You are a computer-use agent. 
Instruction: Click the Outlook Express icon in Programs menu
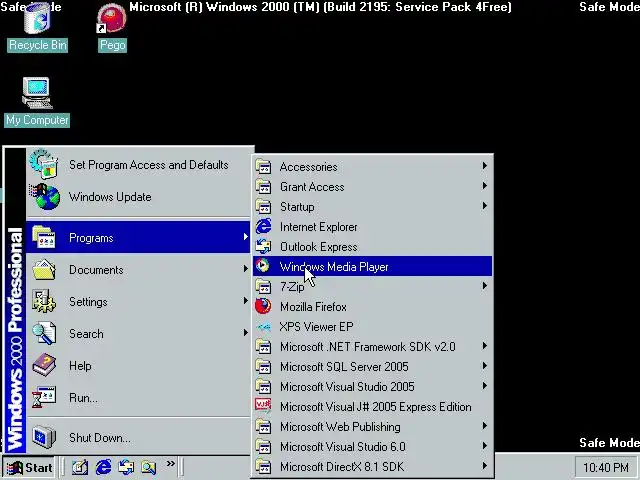point(263,246)
